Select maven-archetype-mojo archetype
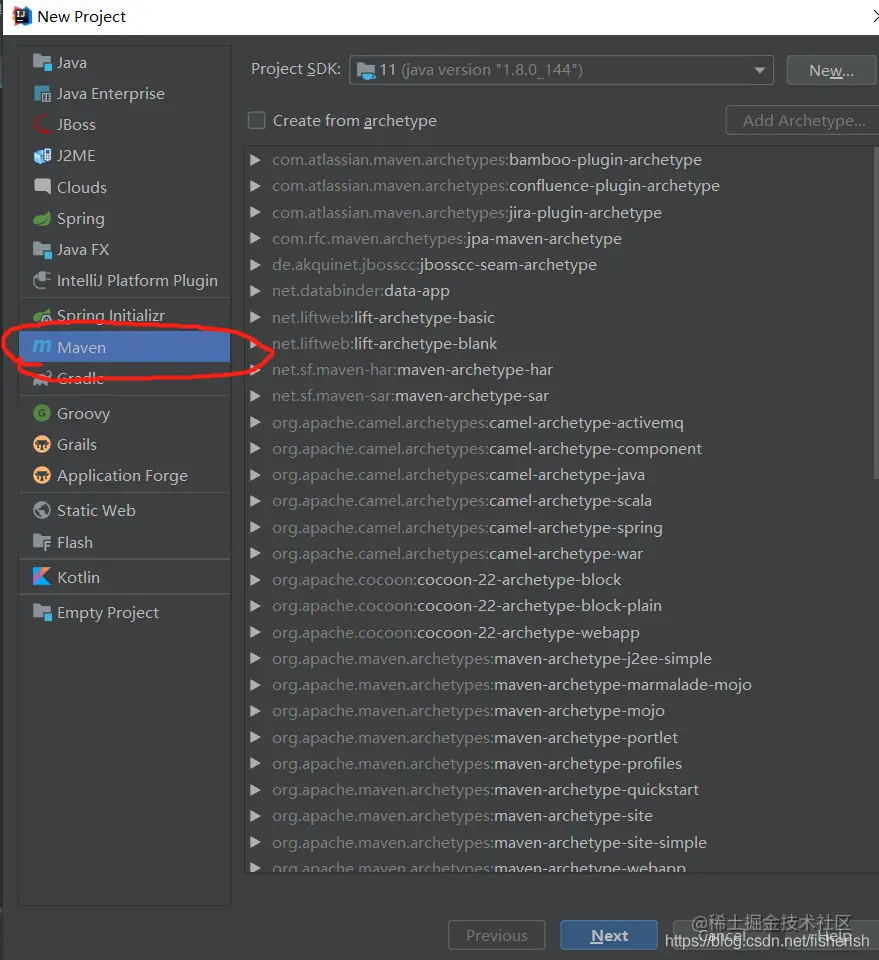 pos(468,711)
